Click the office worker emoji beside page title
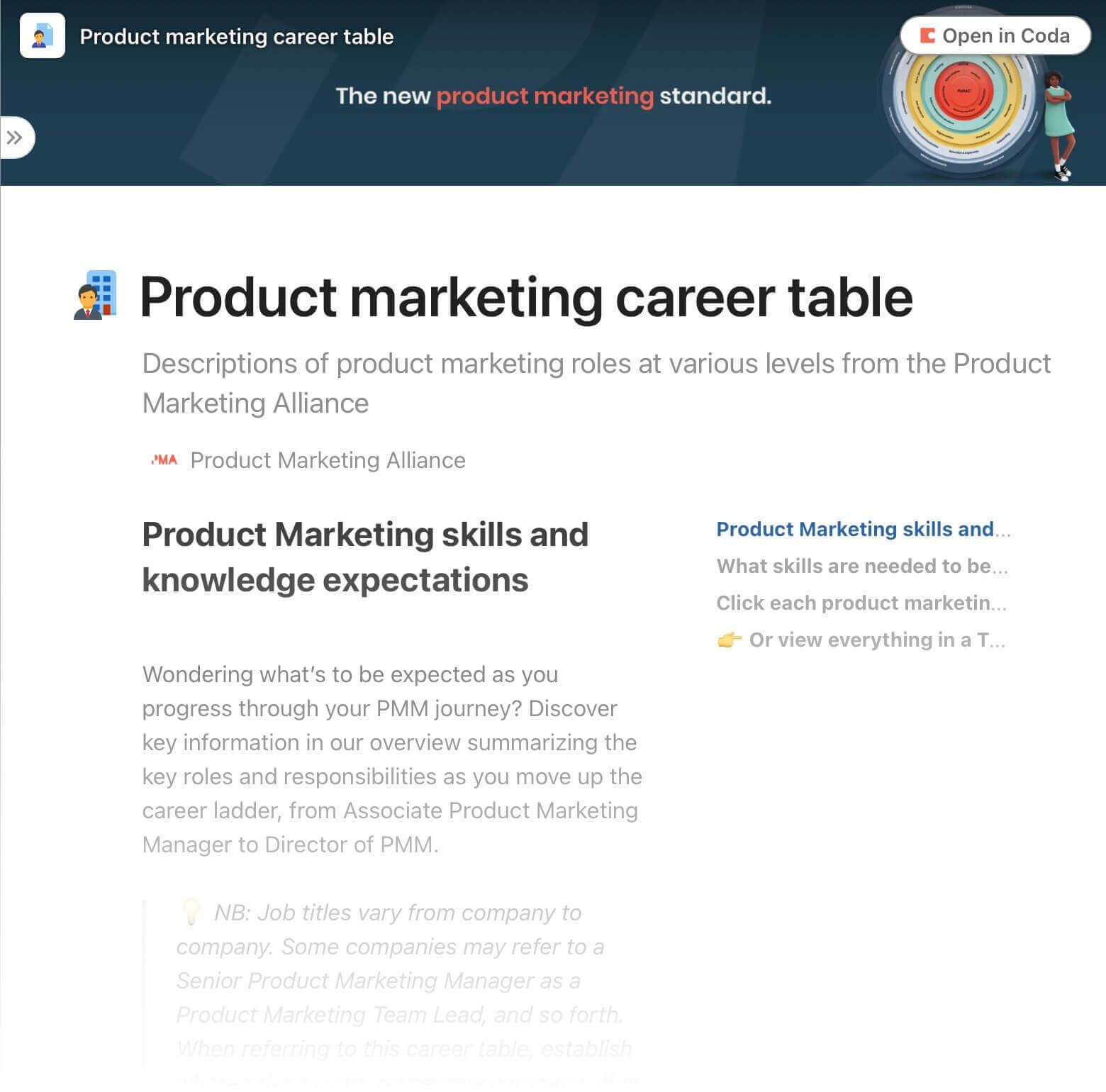1106x1092 pixels. tap(95, 295)
